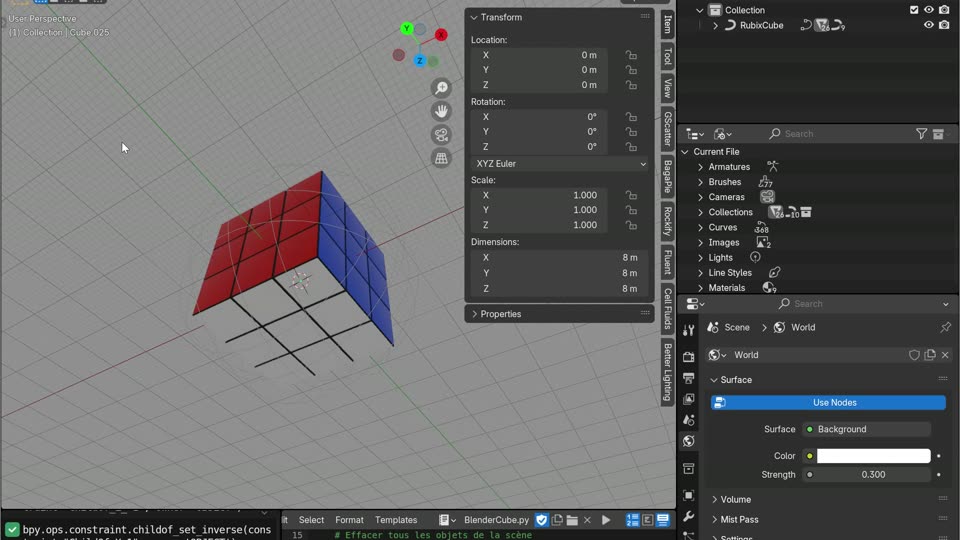Screen dimensions: 960x540
Task: Open text datablock browse dropdown
Action: click(448, 520)
